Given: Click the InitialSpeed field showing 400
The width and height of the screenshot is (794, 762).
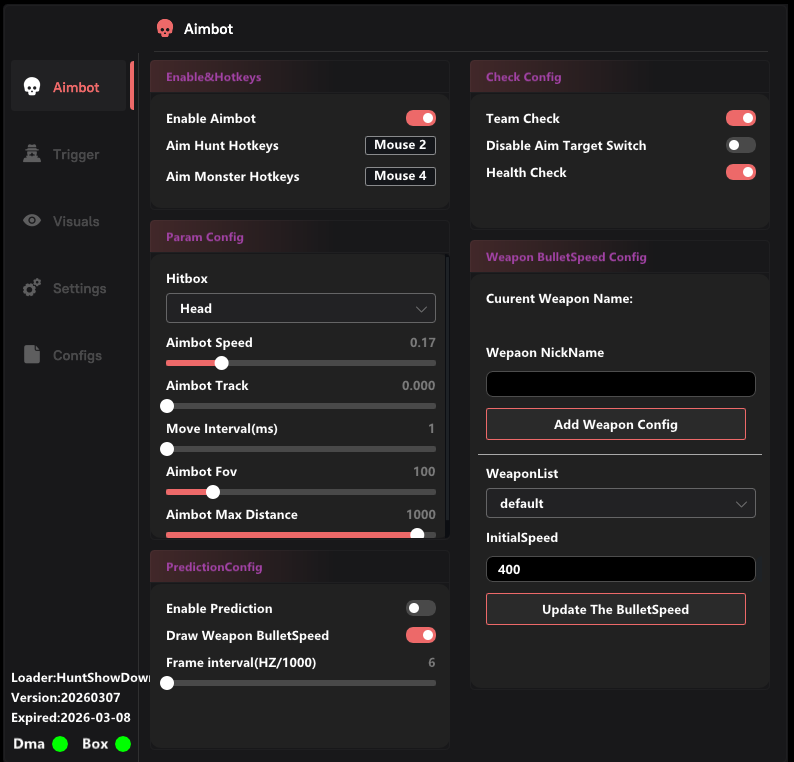Looking at the screenshot, I should tap(620, 569).
